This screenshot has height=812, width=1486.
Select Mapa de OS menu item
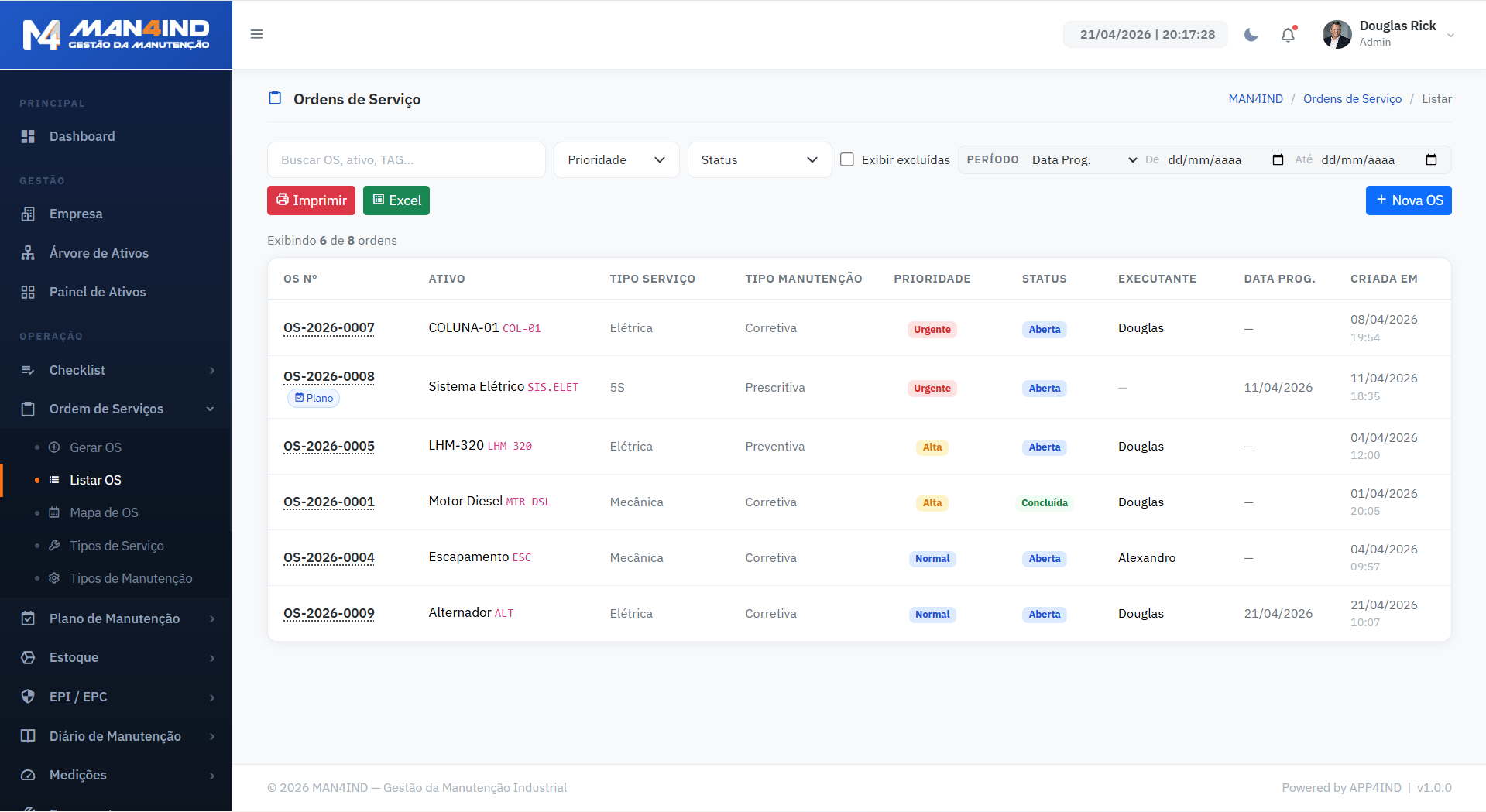[x=104, y=512]
